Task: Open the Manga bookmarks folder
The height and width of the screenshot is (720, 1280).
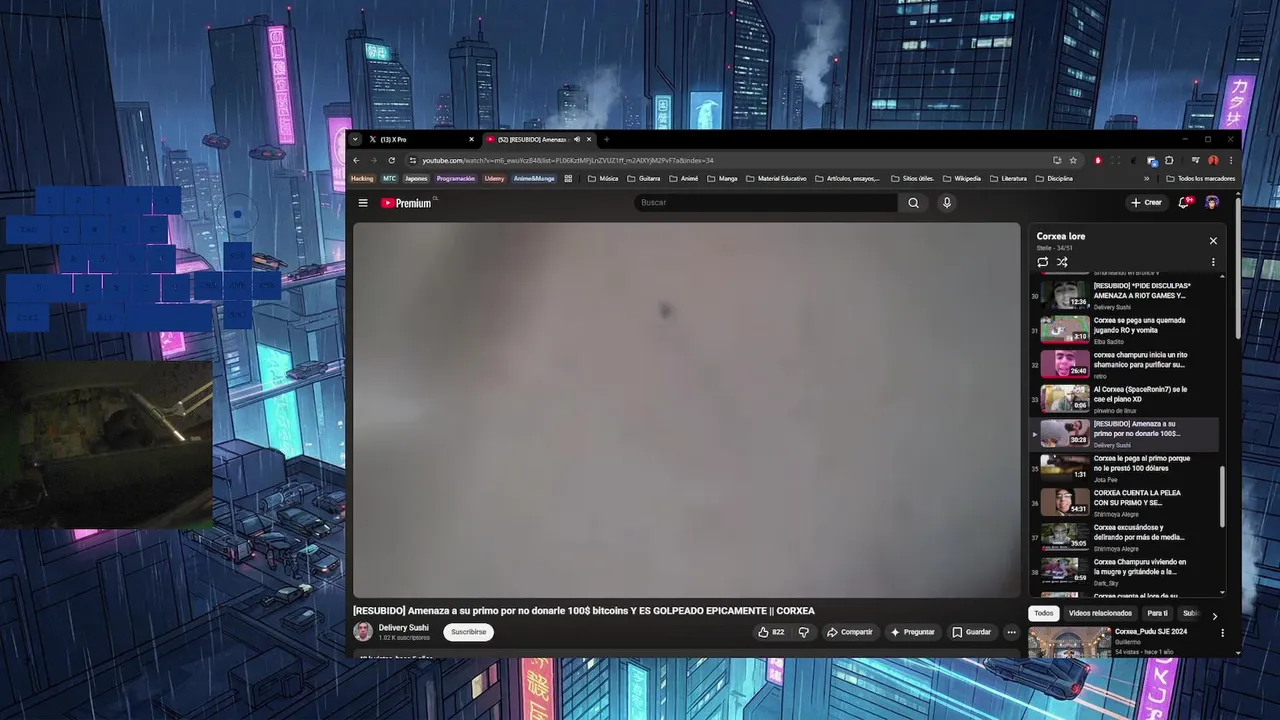Action: click(722, 179)
